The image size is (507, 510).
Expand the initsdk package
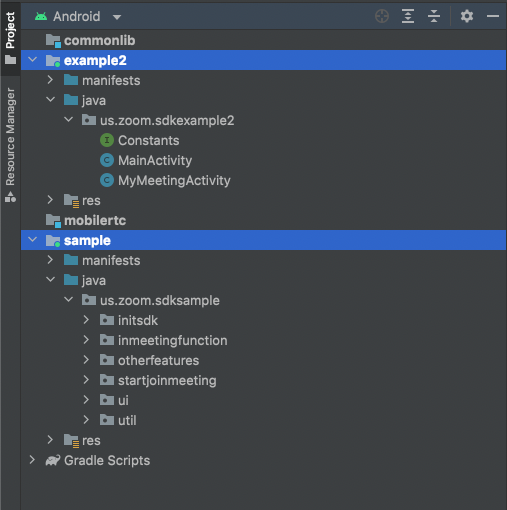86,320
